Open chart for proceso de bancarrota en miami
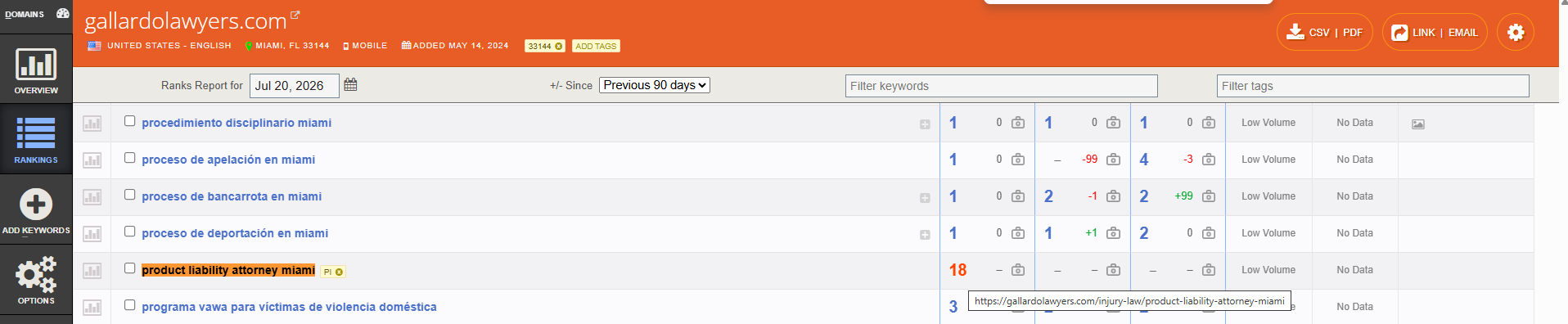 click(92, 197)
